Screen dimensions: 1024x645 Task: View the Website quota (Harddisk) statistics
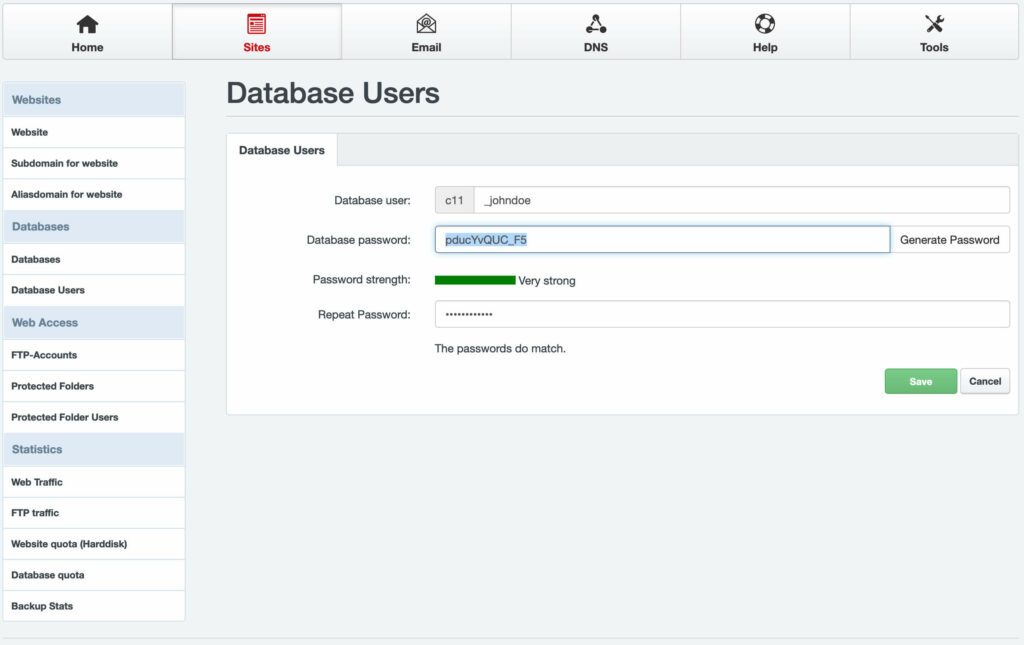(93, 543)
